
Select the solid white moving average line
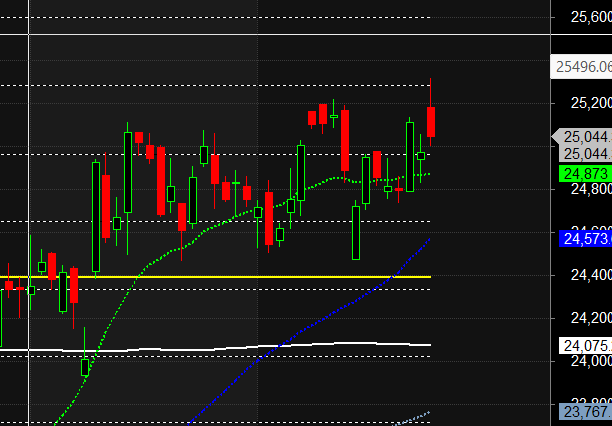click(215, 347)
